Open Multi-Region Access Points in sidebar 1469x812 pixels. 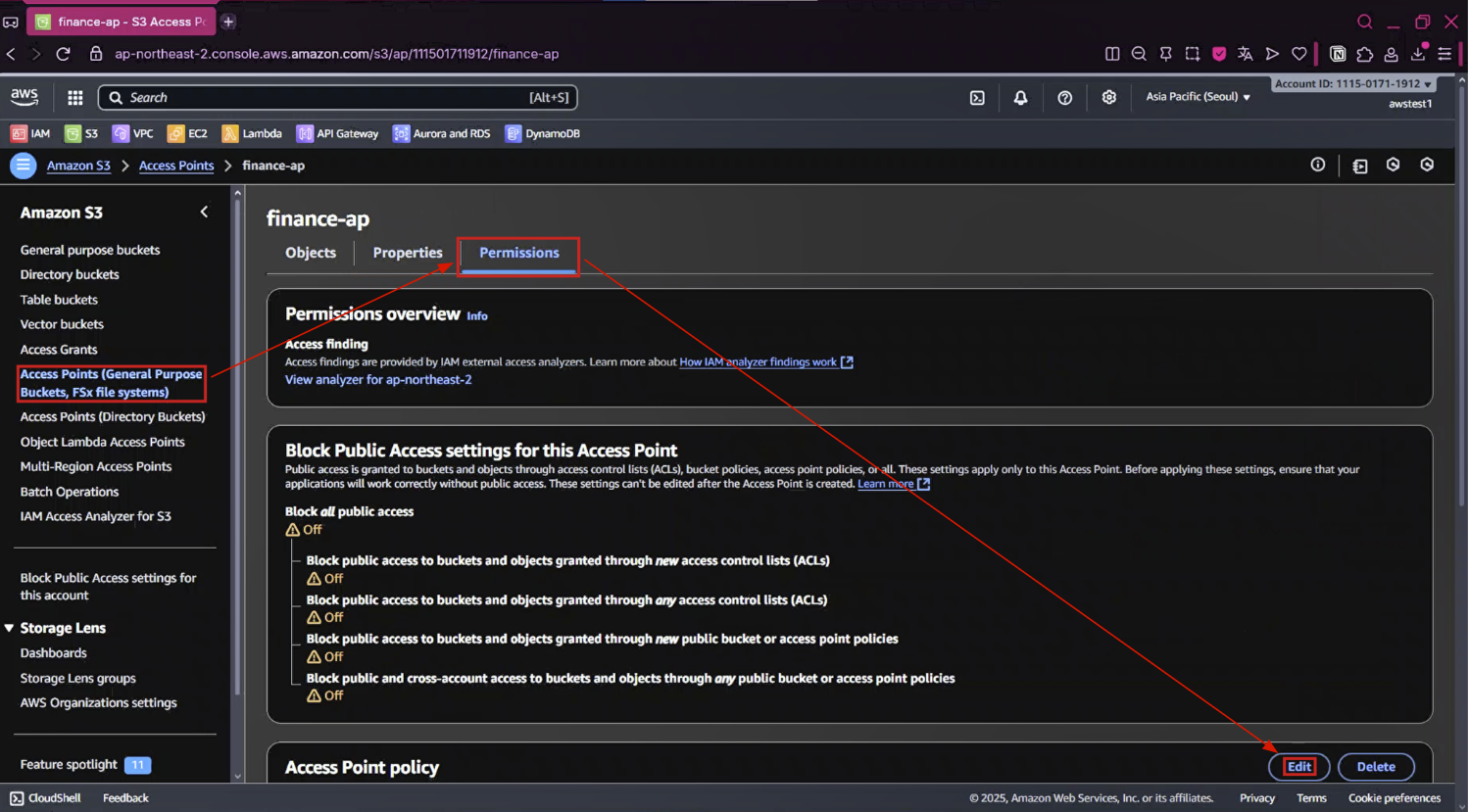[96, 467]
